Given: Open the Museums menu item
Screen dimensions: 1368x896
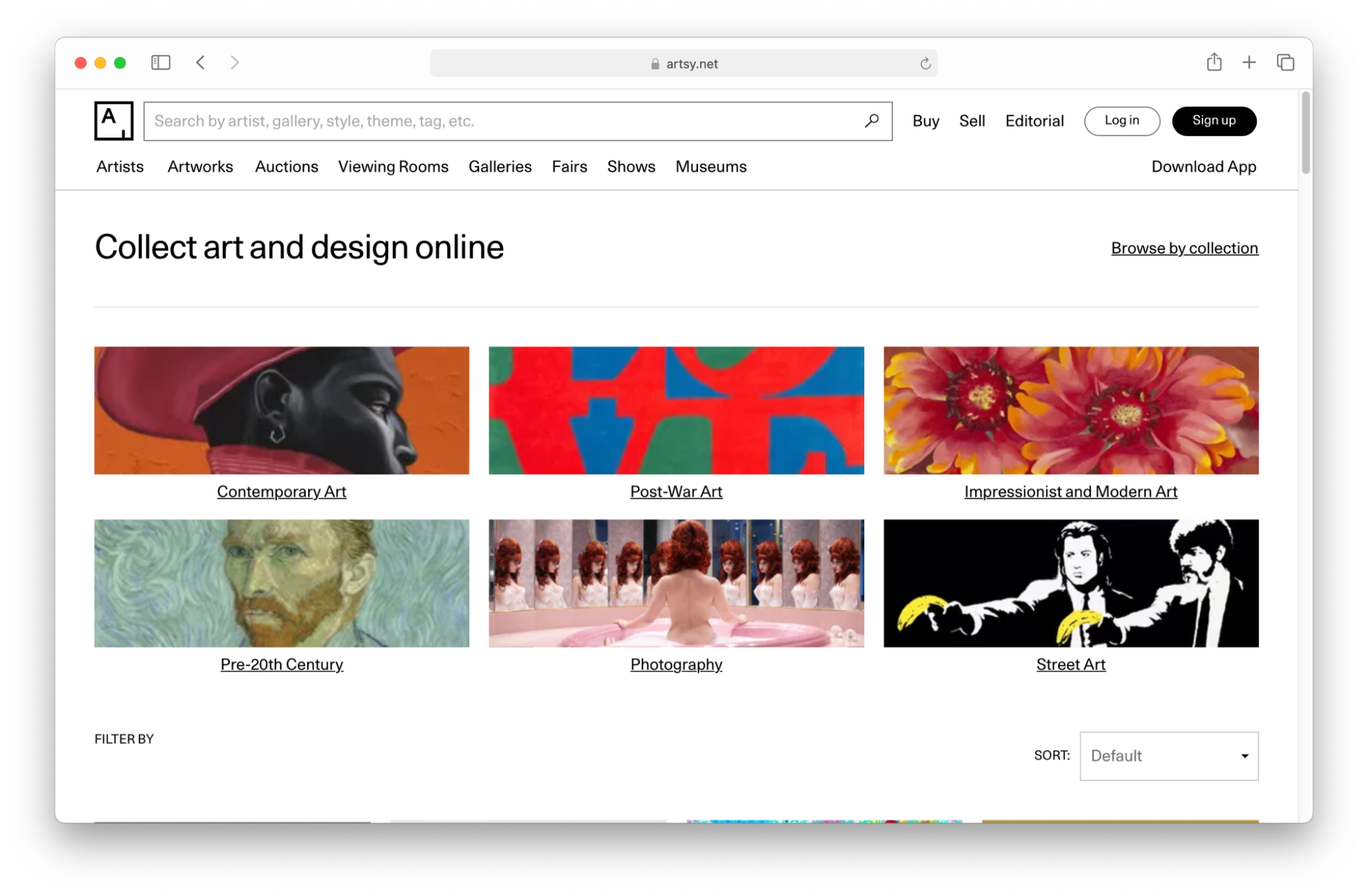Looking at the screenshot, I should tap(711, 167).
